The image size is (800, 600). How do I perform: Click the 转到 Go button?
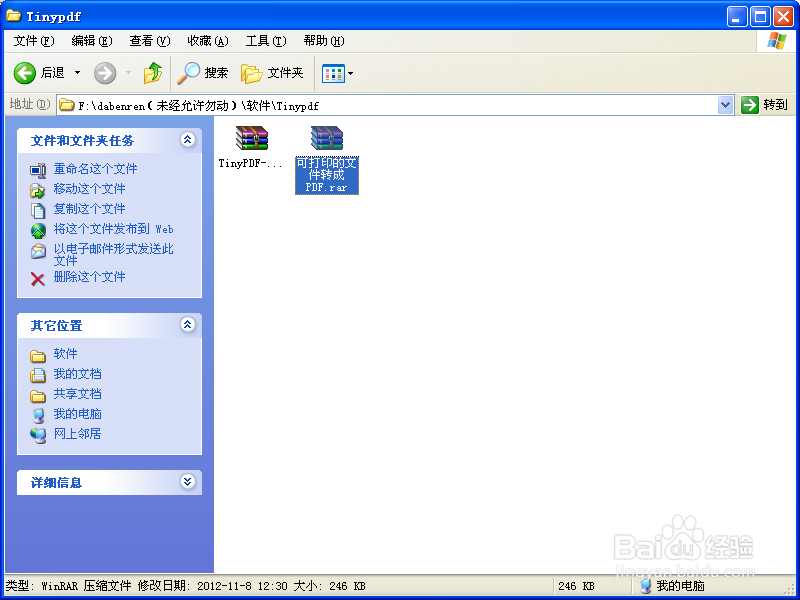coord(765,105)
